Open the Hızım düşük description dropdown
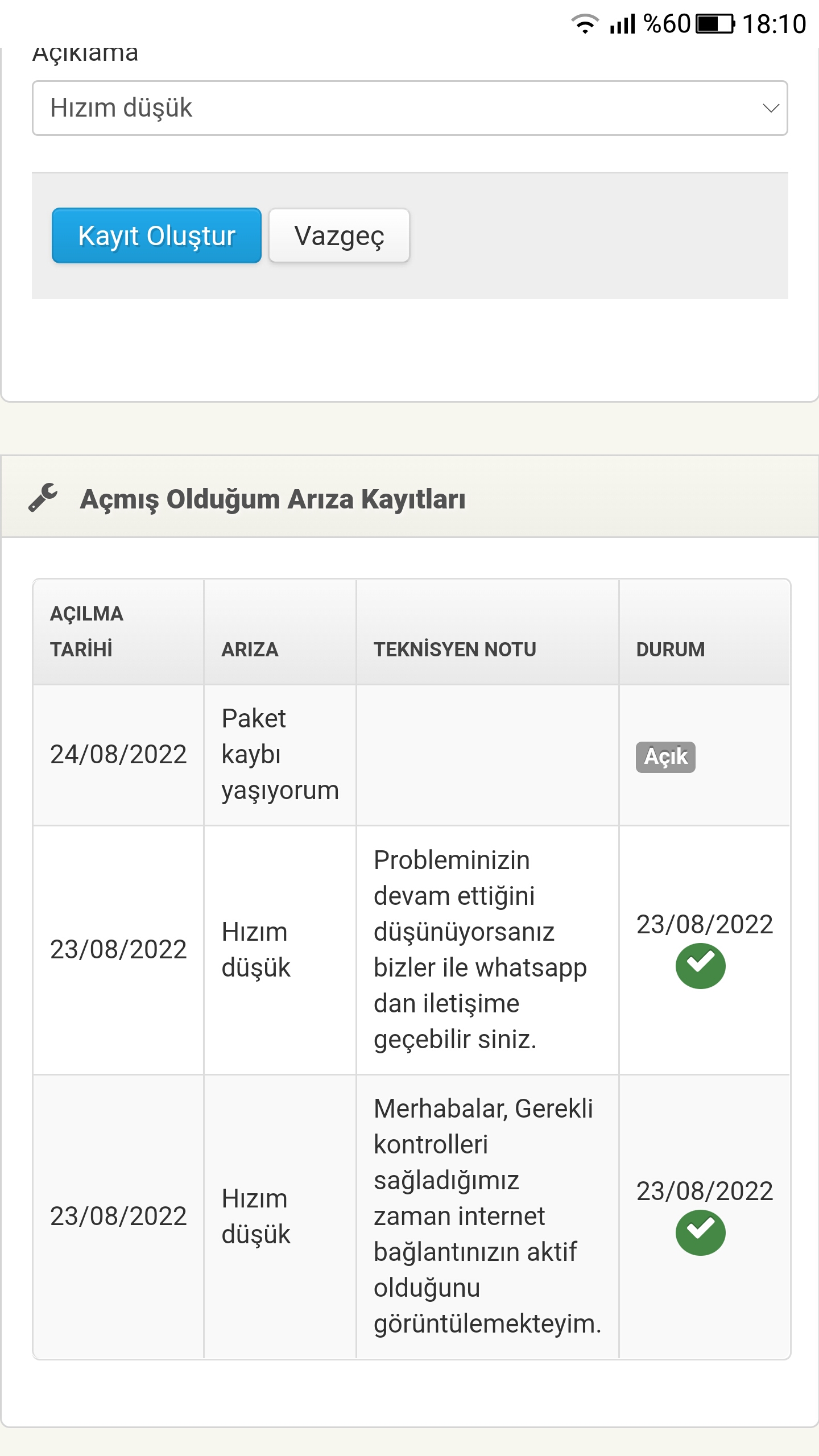This screenshot has width=819, height=1456. click(409, 108)
